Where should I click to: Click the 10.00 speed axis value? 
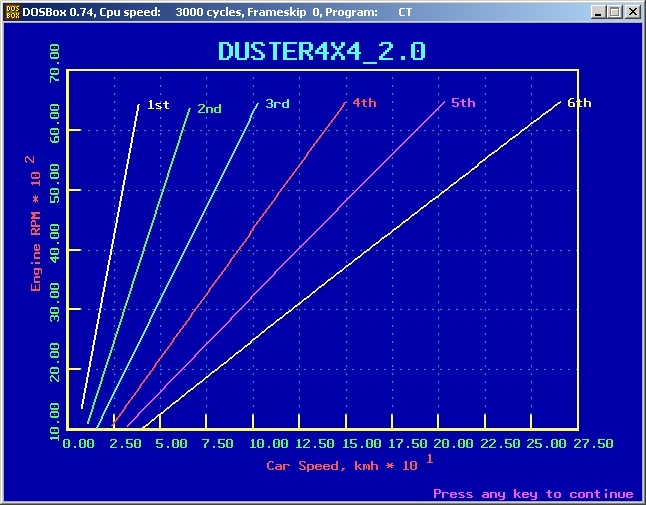[x=269, y=444]
